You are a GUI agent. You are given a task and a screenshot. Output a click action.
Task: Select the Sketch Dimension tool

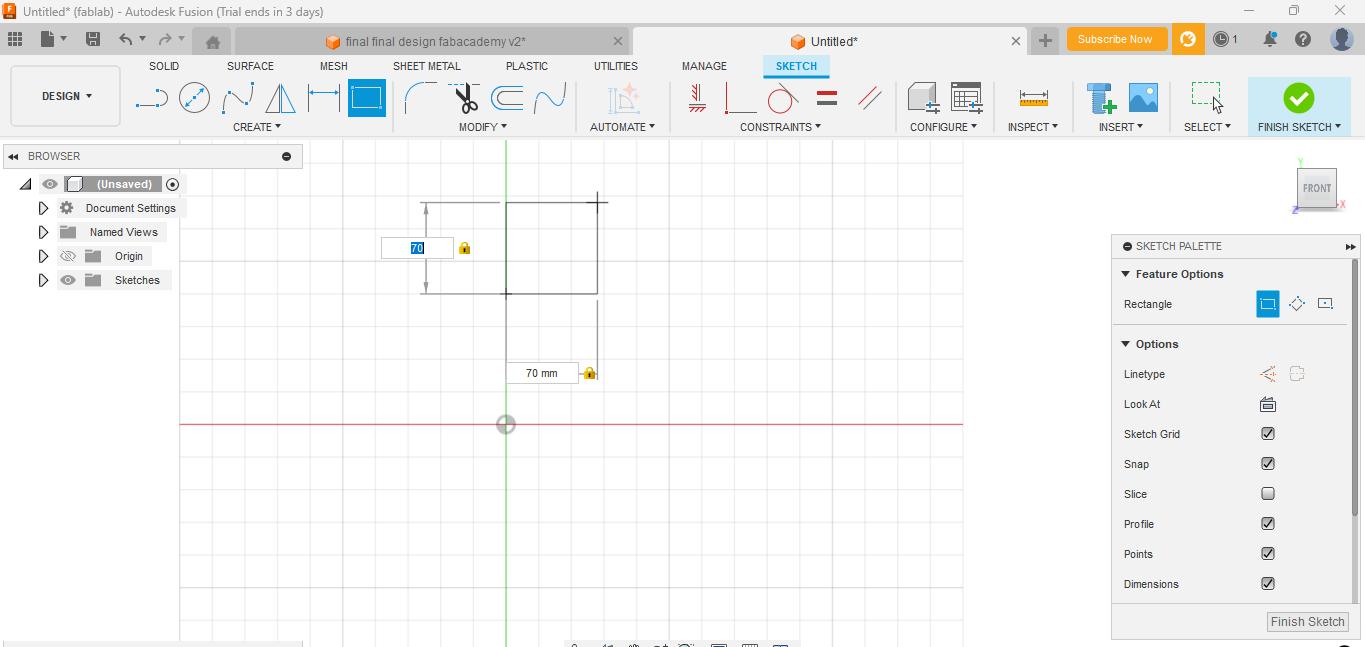(323, 98)
